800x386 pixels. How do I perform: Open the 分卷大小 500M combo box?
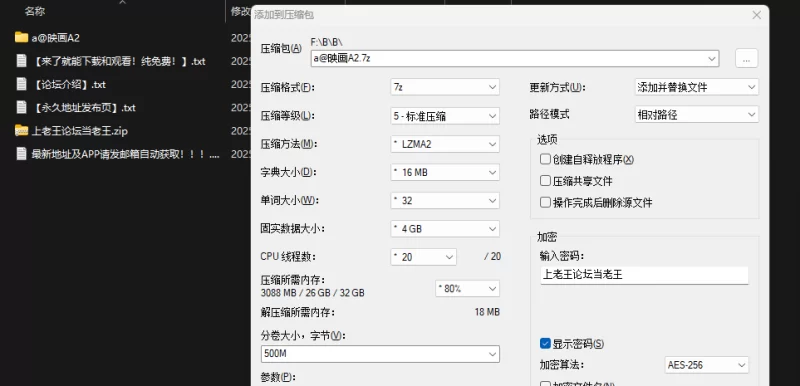[380, 354]
